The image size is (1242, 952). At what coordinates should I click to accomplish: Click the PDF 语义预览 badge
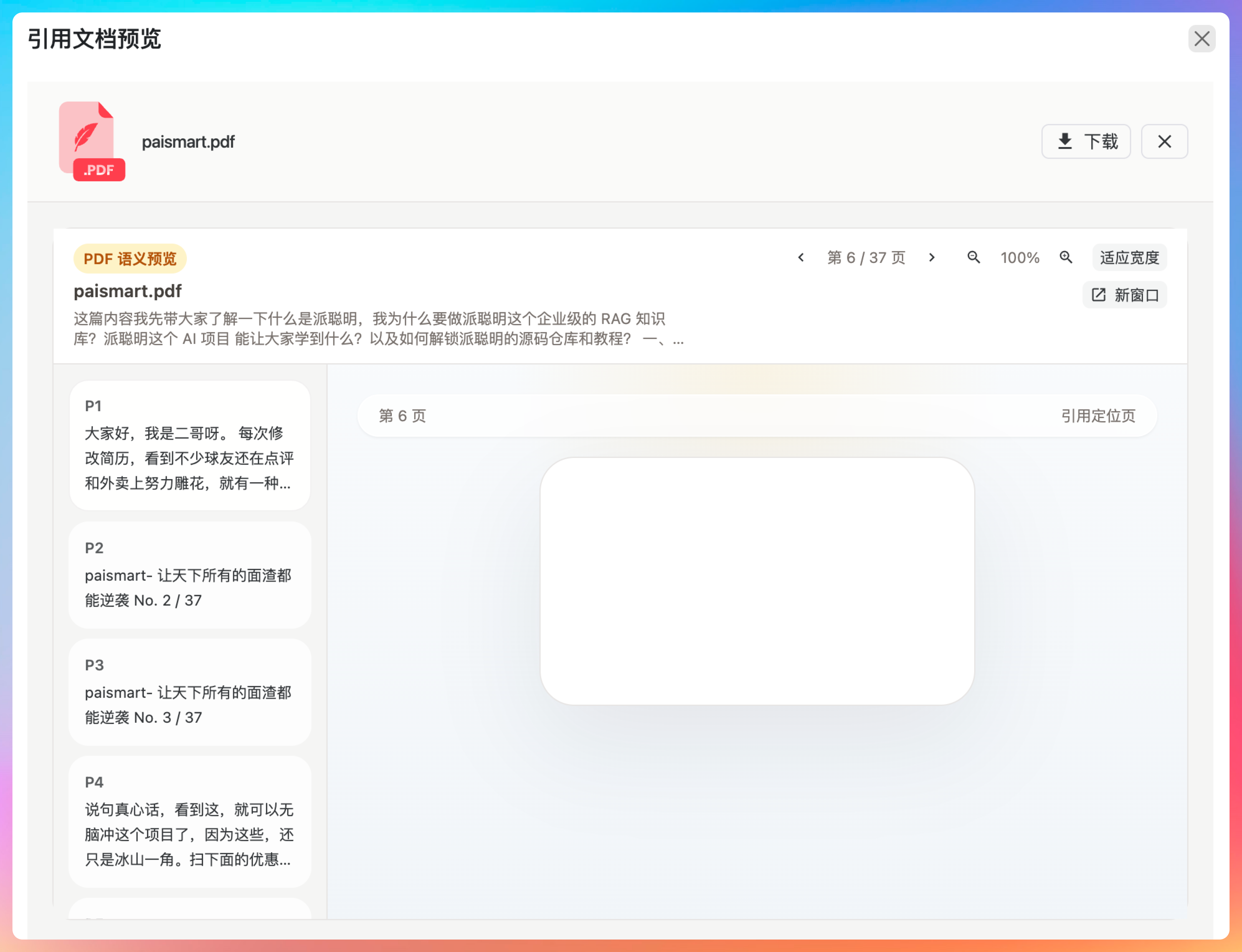coord(130,259)
